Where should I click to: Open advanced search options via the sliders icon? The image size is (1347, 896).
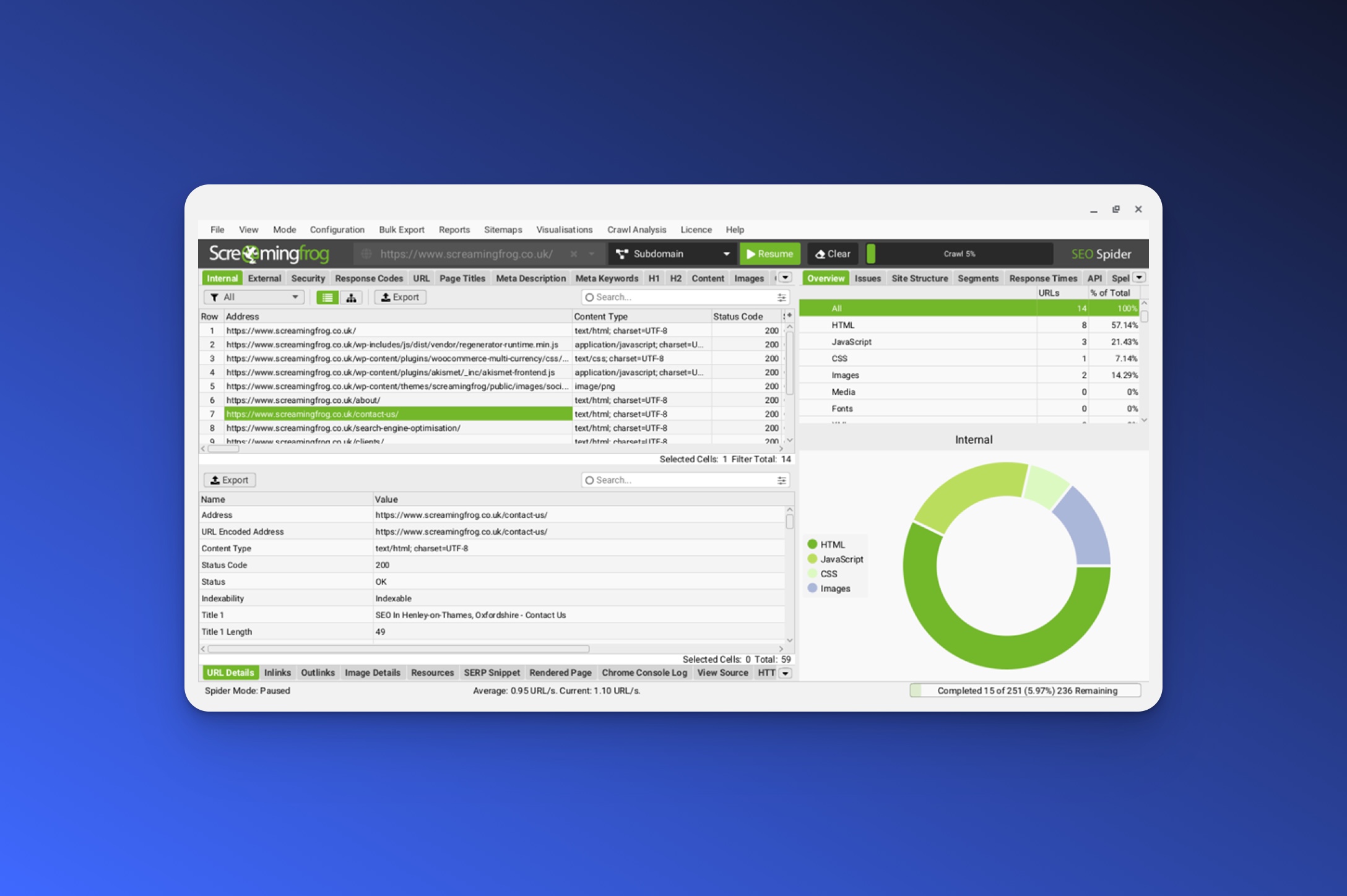[781, 297]
